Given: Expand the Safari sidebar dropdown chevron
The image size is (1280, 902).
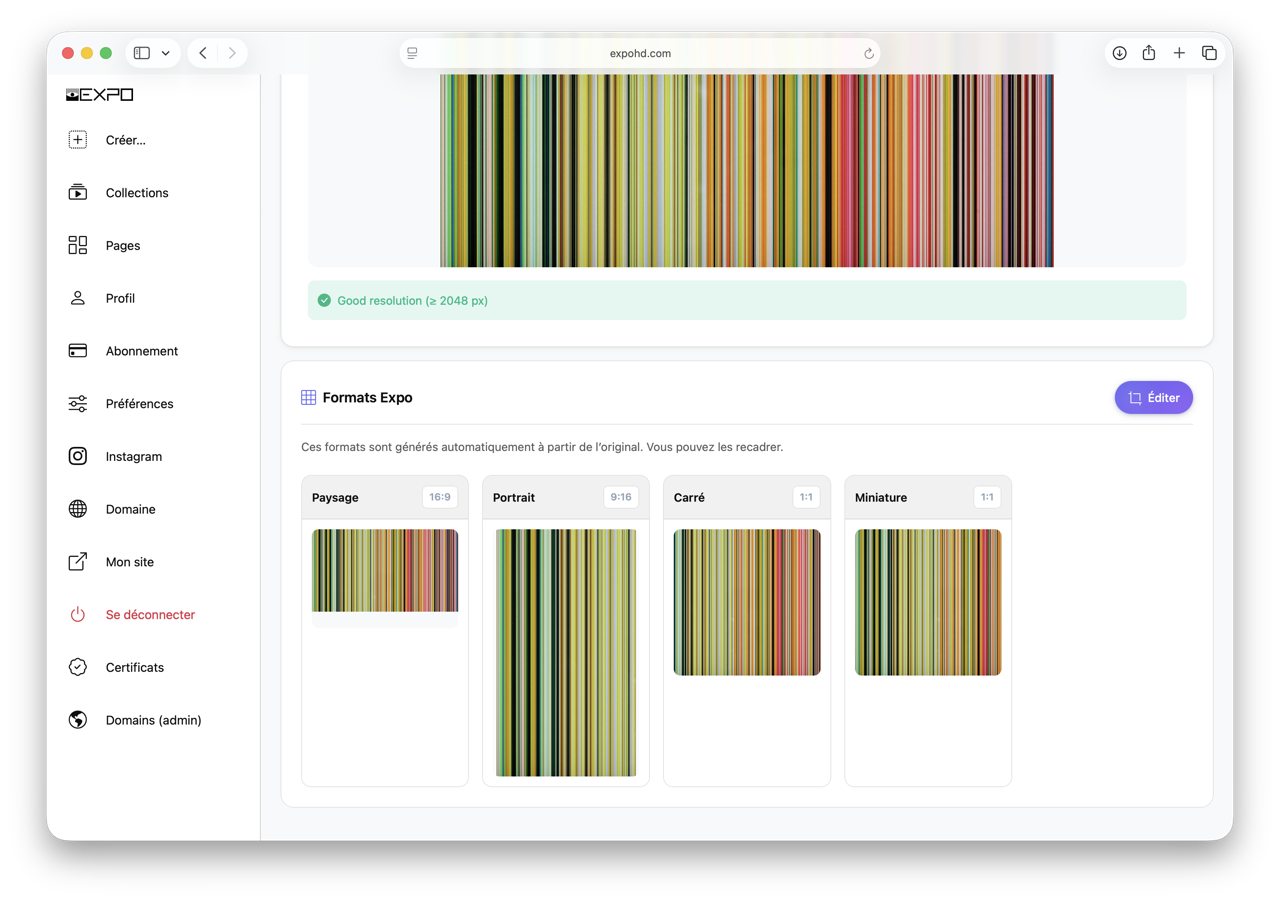Looking at the screenshot, I should pyautogui.click(x=166, y=53).
